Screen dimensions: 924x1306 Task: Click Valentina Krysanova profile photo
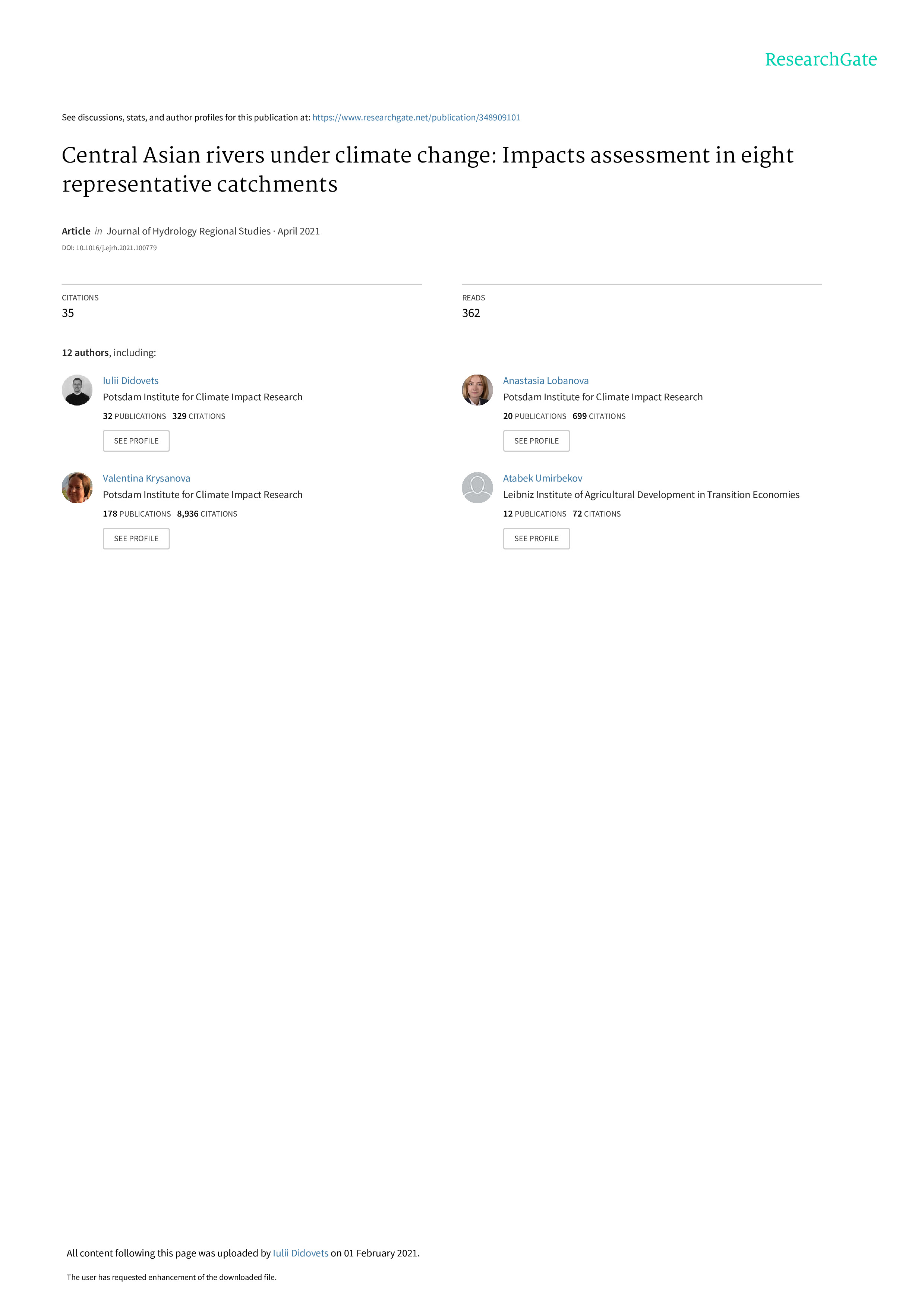77,488
